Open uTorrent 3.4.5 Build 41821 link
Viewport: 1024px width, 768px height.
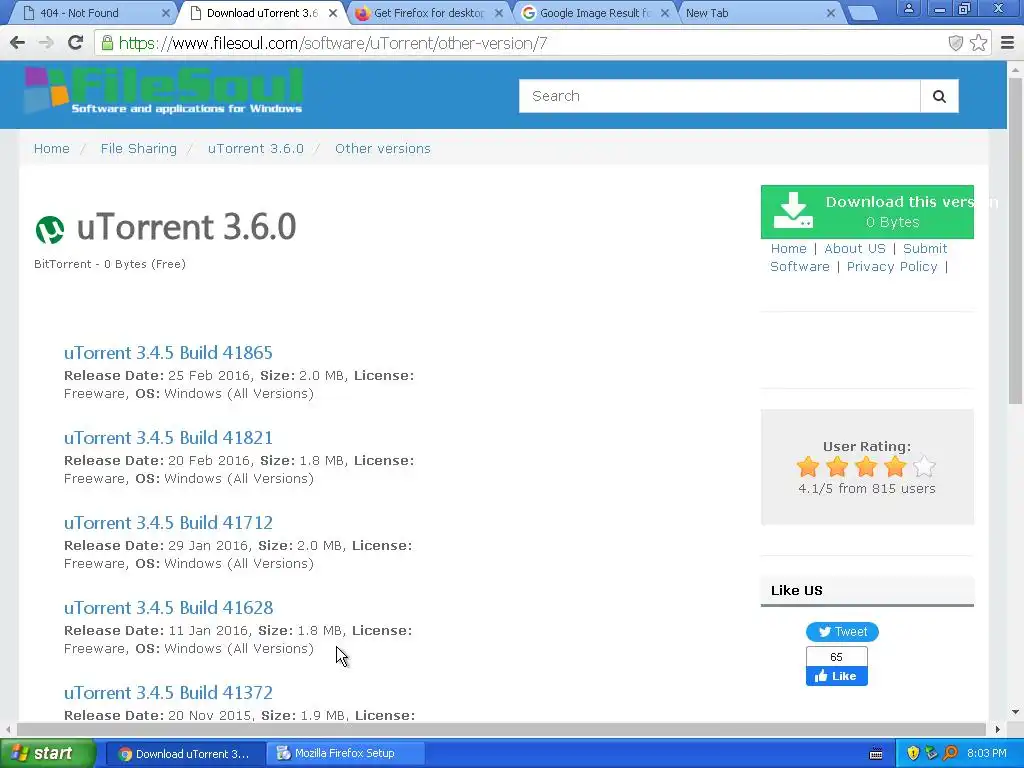[x=168, y=438]
